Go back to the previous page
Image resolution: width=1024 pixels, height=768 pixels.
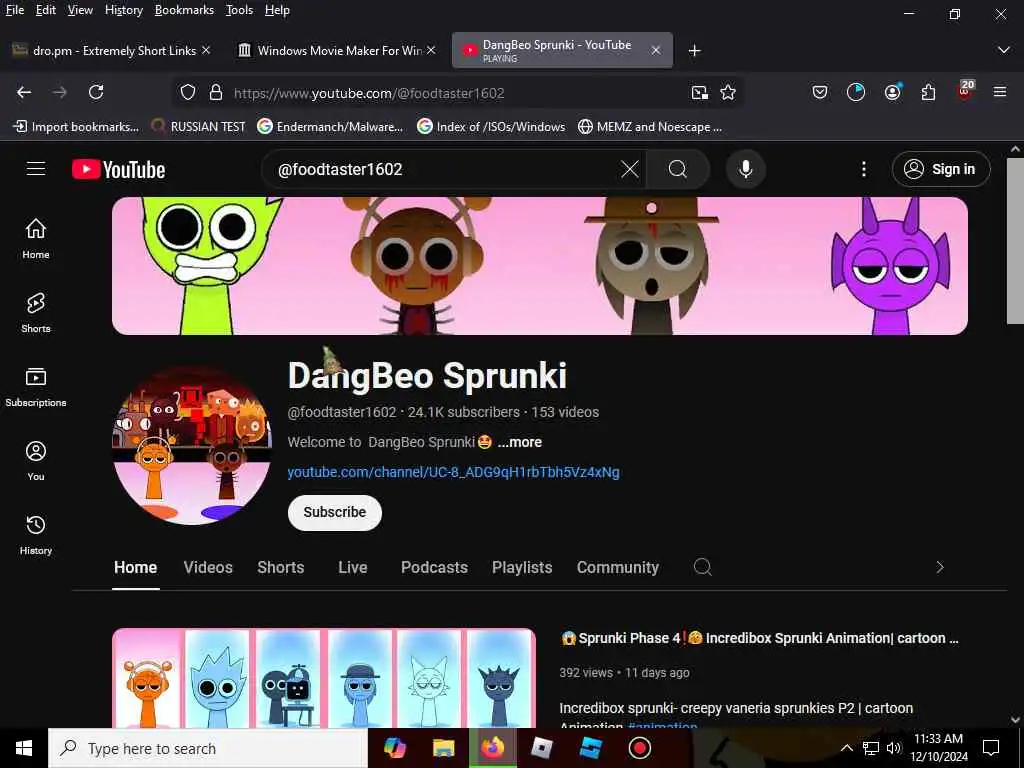[24, 92]
